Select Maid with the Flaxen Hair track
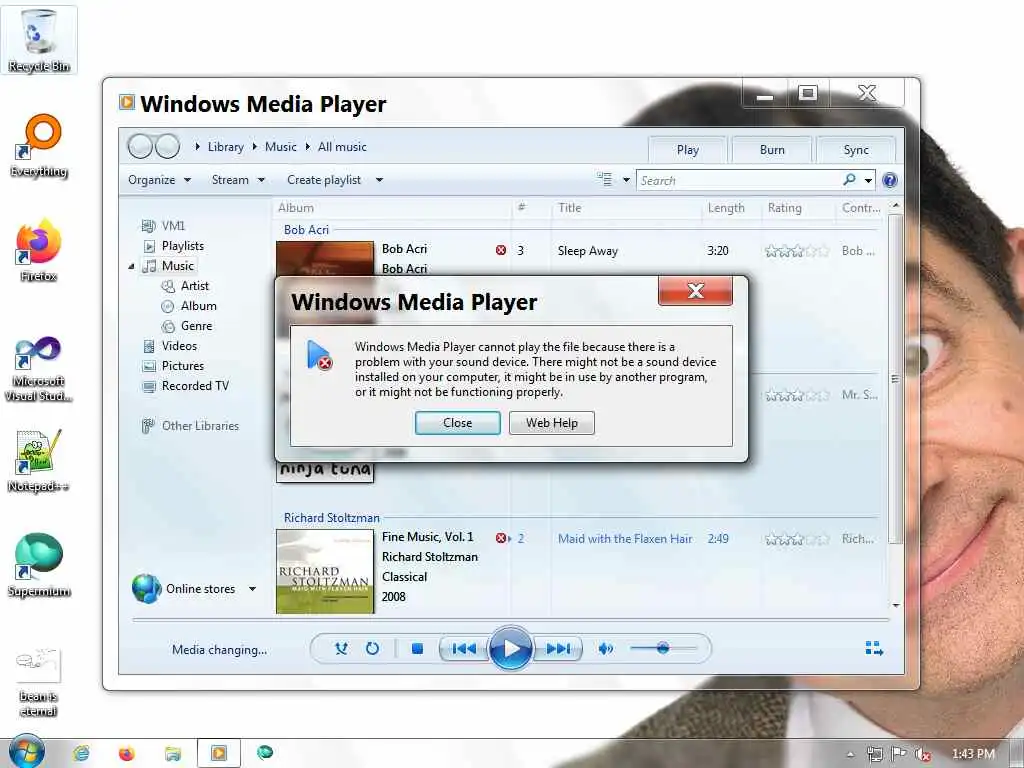This screenshot has height=768, width=1024. click(x=625, y=539)
